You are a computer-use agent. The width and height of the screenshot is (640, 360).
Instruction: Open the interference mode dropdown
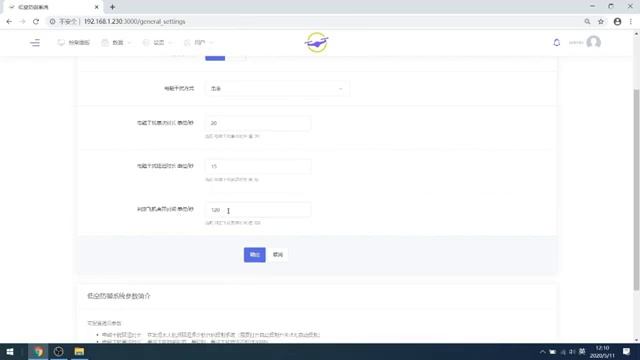pyautogui.click(x=277, y=89)
